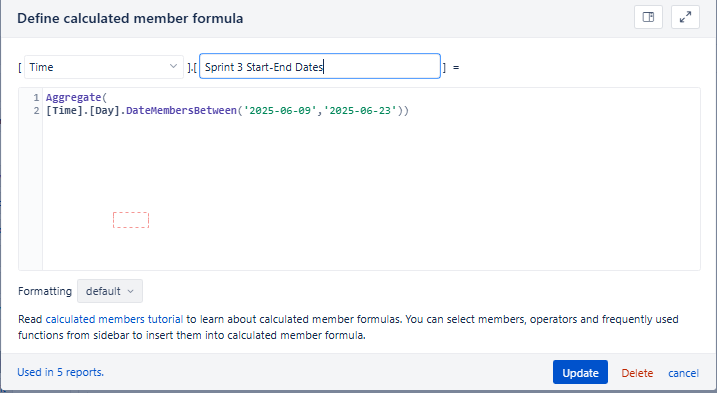Image resolution: width=717 pixels, height=393 pixels.
Task: Click the red Delete link
Action: pyautogui.click(x=637, y=373)
